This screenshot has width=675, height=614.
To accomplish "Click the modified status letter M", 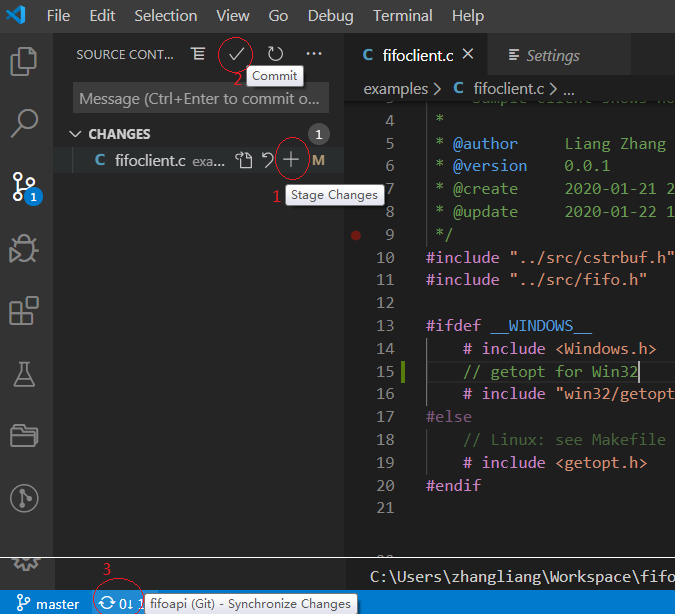I will [319, 160].
